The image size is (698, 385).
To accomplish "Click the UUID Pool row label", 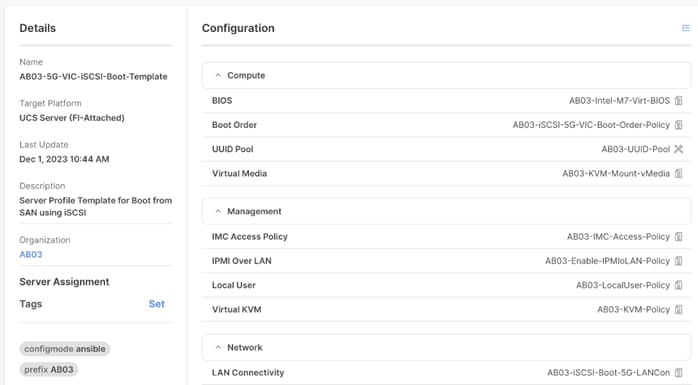I will point(232,149).
